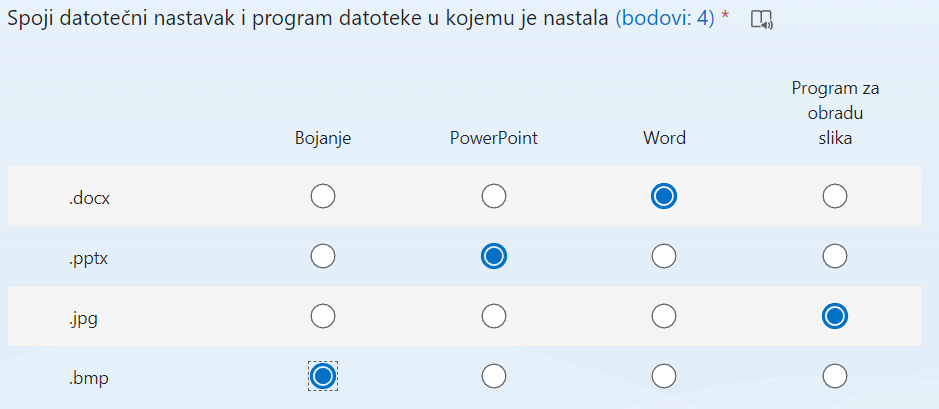Pick Program za obradu slika for .pptx

(835, 256)
